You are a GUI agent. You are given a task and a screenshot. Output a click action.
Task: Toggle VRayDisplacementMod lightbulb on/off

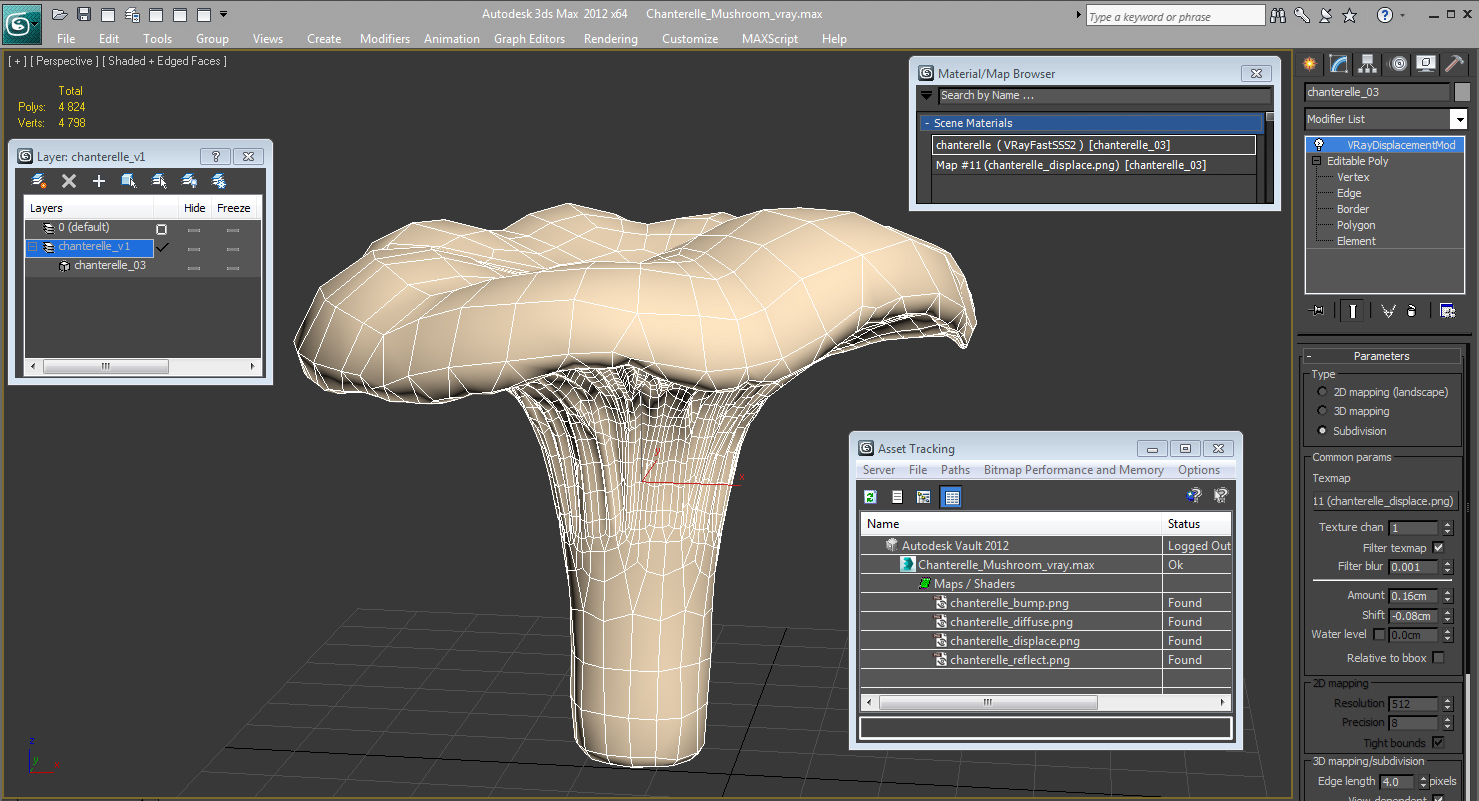(x=1319, y=145)
